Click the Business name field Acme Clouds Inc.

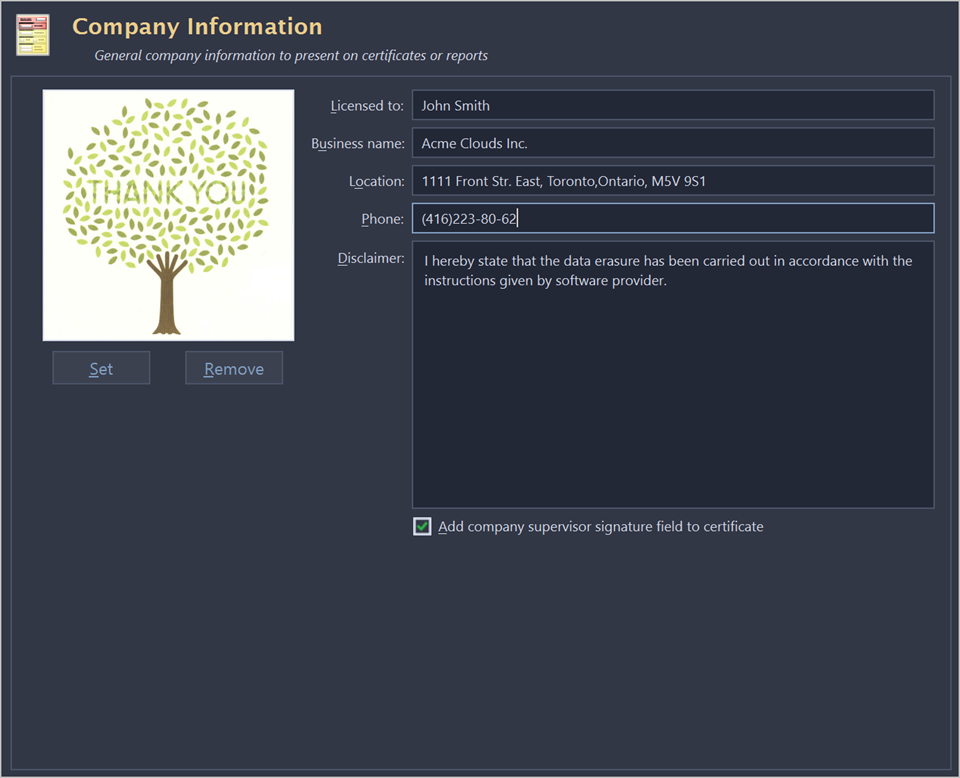pos(672,143)
